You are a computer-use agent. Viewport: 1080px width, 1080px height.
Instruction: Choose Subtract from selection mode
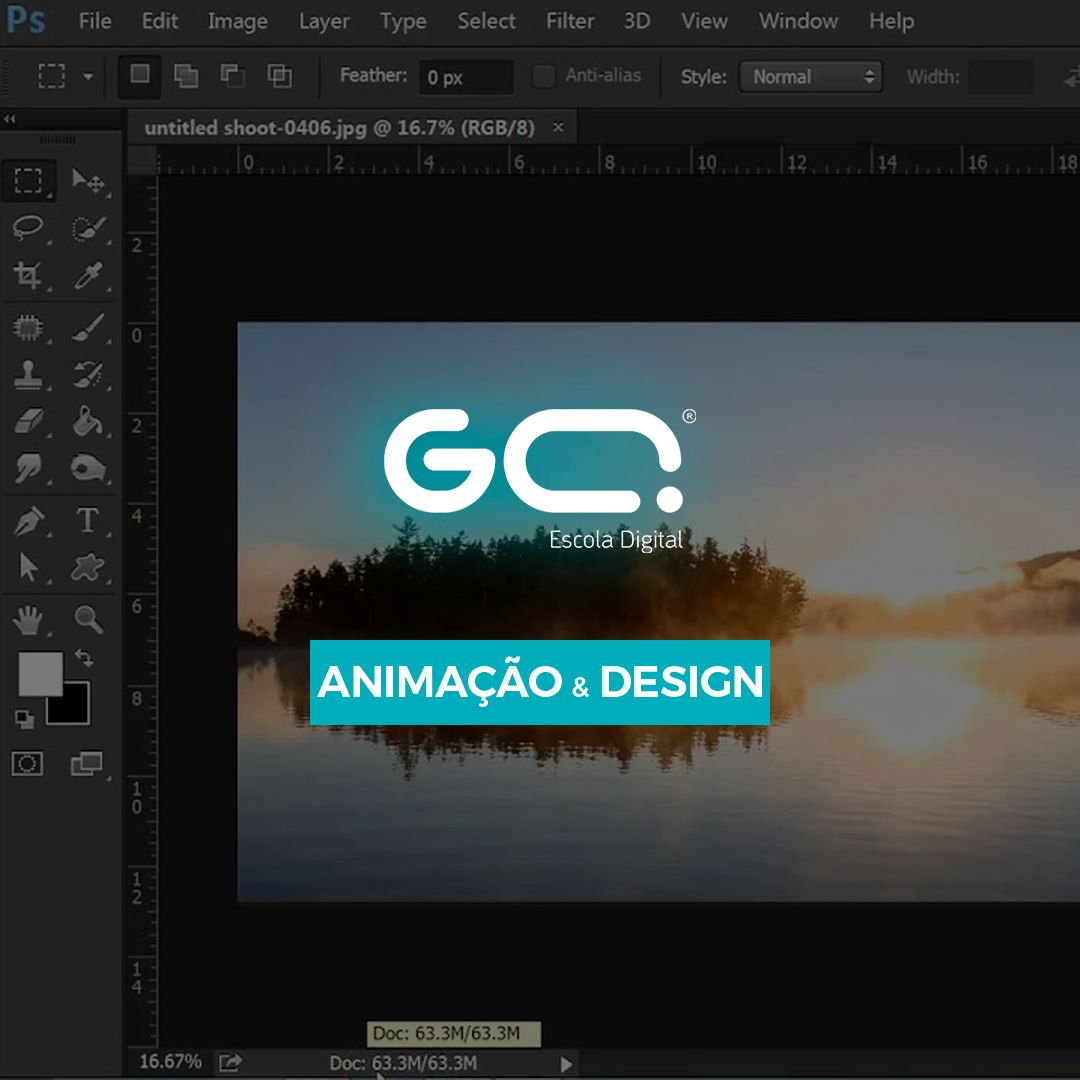click(x=233, y=75)
